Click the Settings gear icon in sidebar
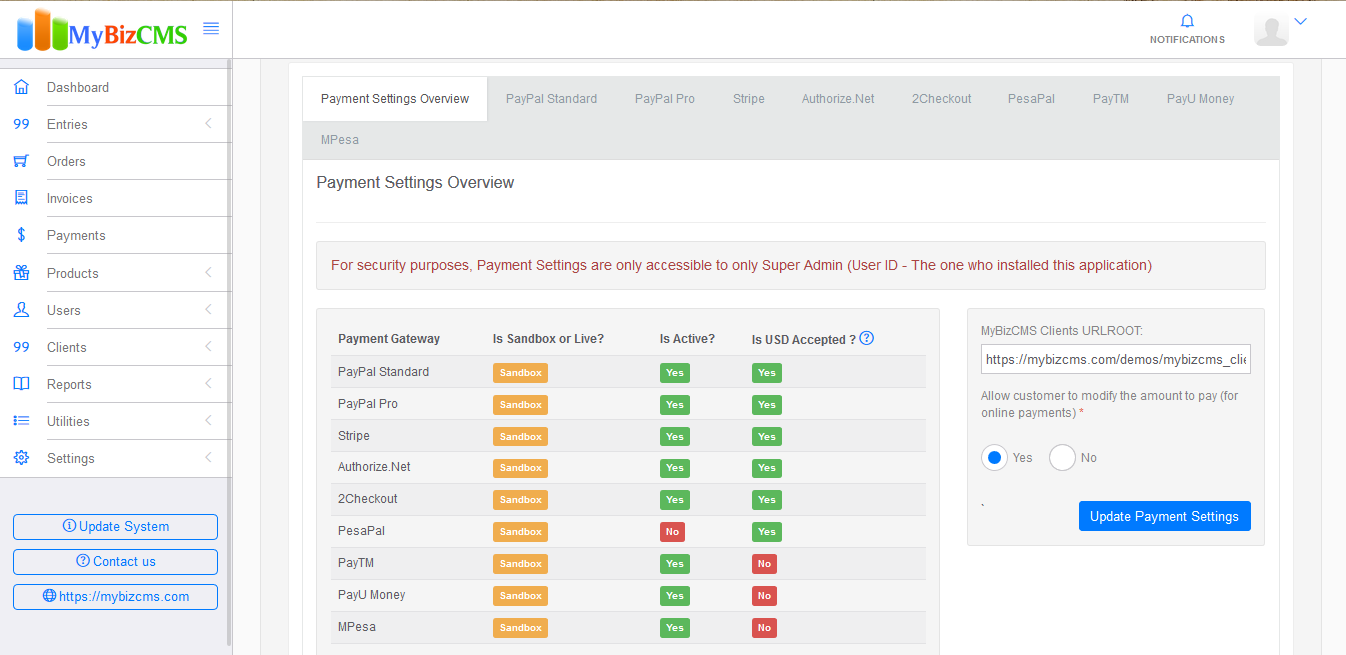This screenshot has width=1346, height=655. pos(21,458)
